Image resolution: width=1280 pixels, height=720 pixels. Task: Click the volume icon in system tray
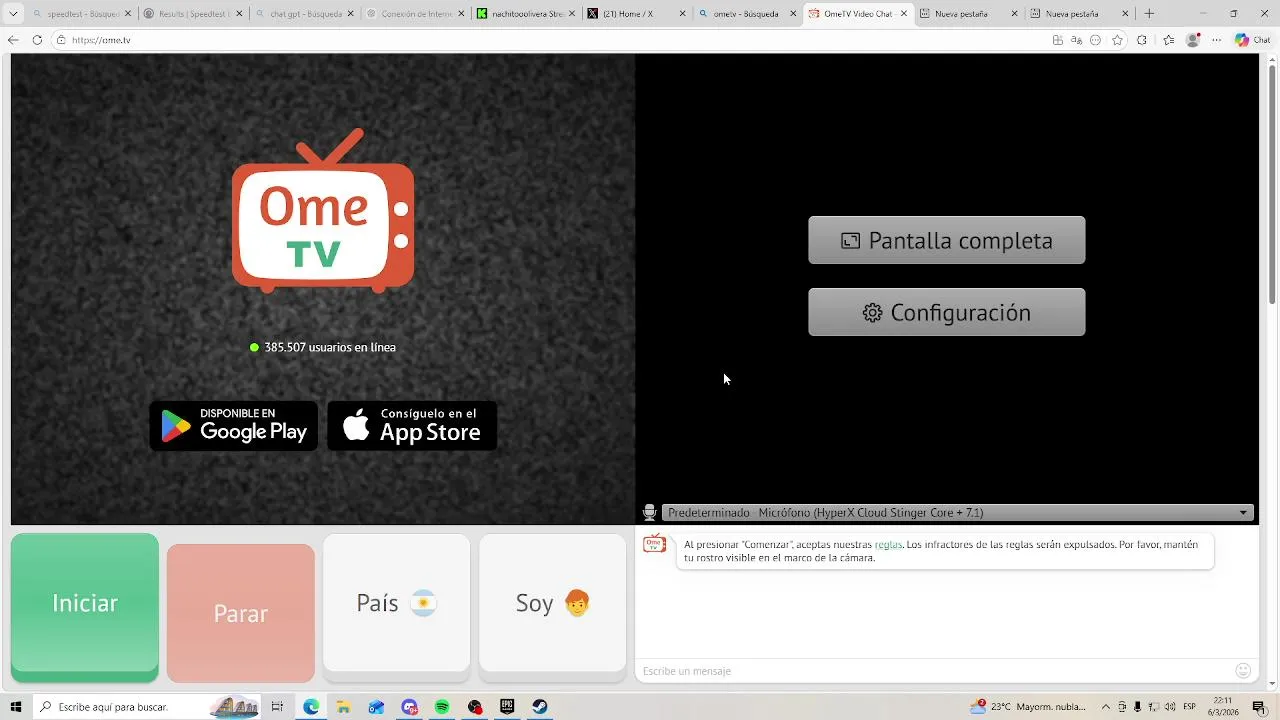1169,707
